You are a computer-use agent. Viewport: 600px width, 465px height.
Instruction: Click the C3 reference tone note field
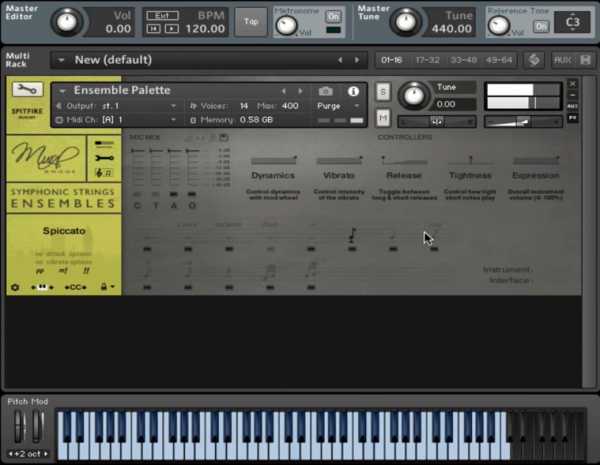coord(572,22)
